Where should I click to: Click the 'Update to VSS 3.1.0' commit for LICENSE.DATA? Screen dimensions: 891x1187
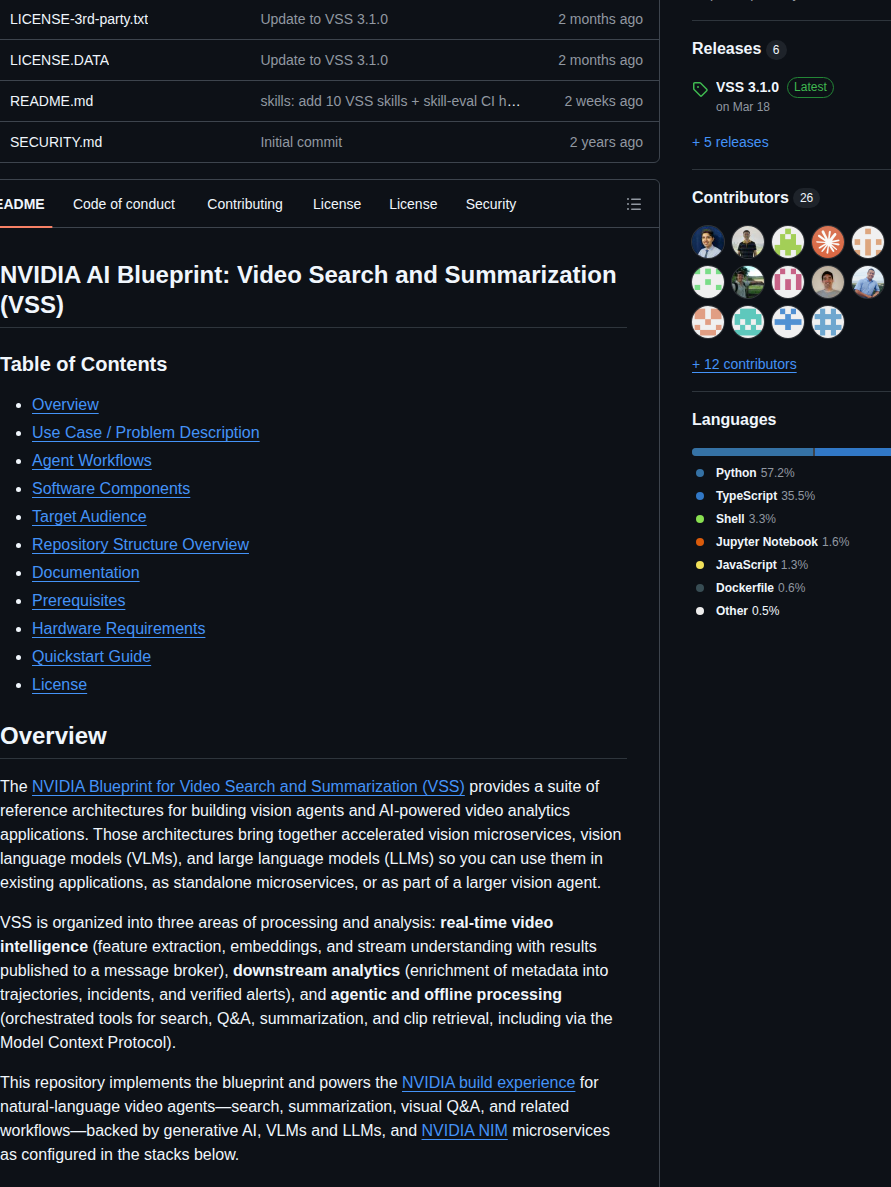click(x=324, y=61)
